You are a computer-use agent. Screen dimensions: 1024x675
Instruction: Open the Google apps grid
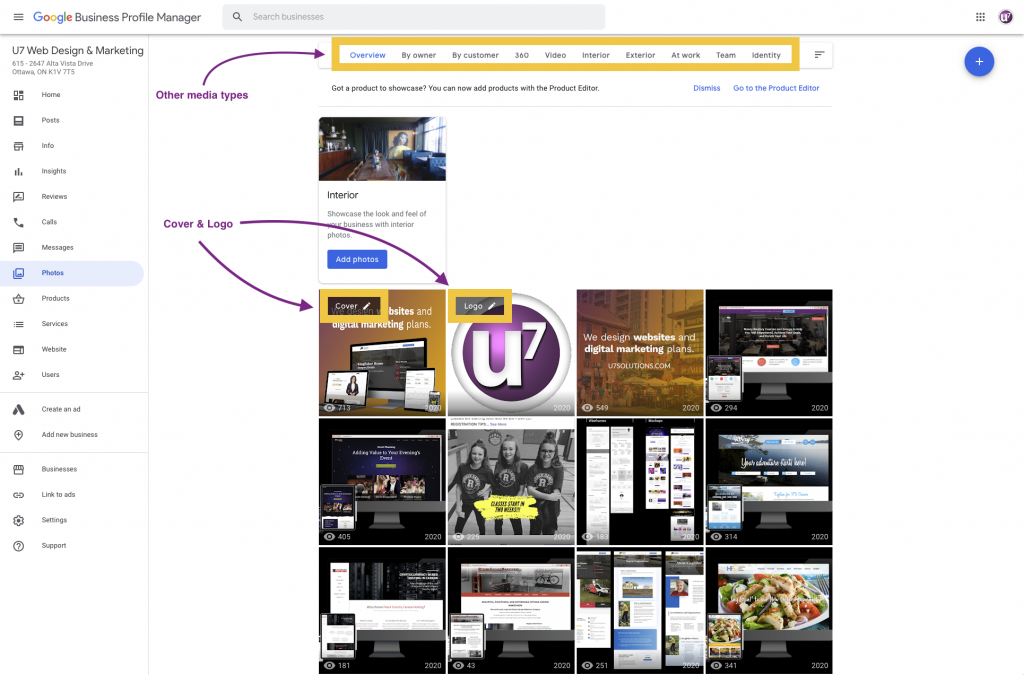tap(980, 17)
